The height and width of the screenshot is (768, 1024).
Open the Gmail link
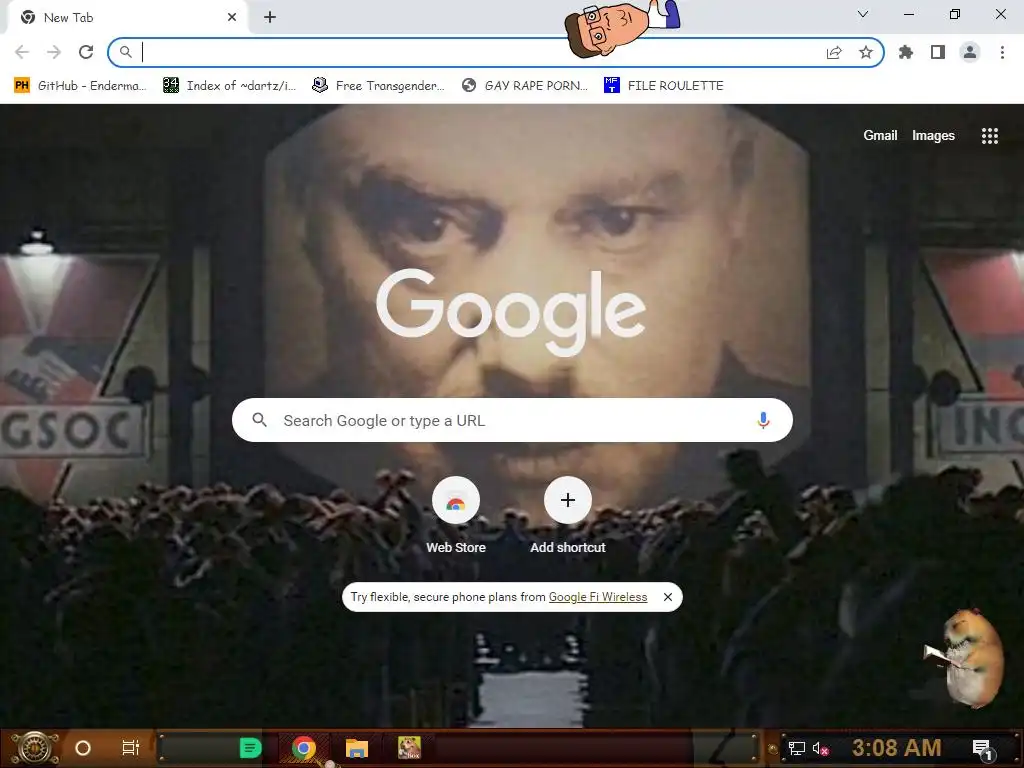tap(880, 135)
